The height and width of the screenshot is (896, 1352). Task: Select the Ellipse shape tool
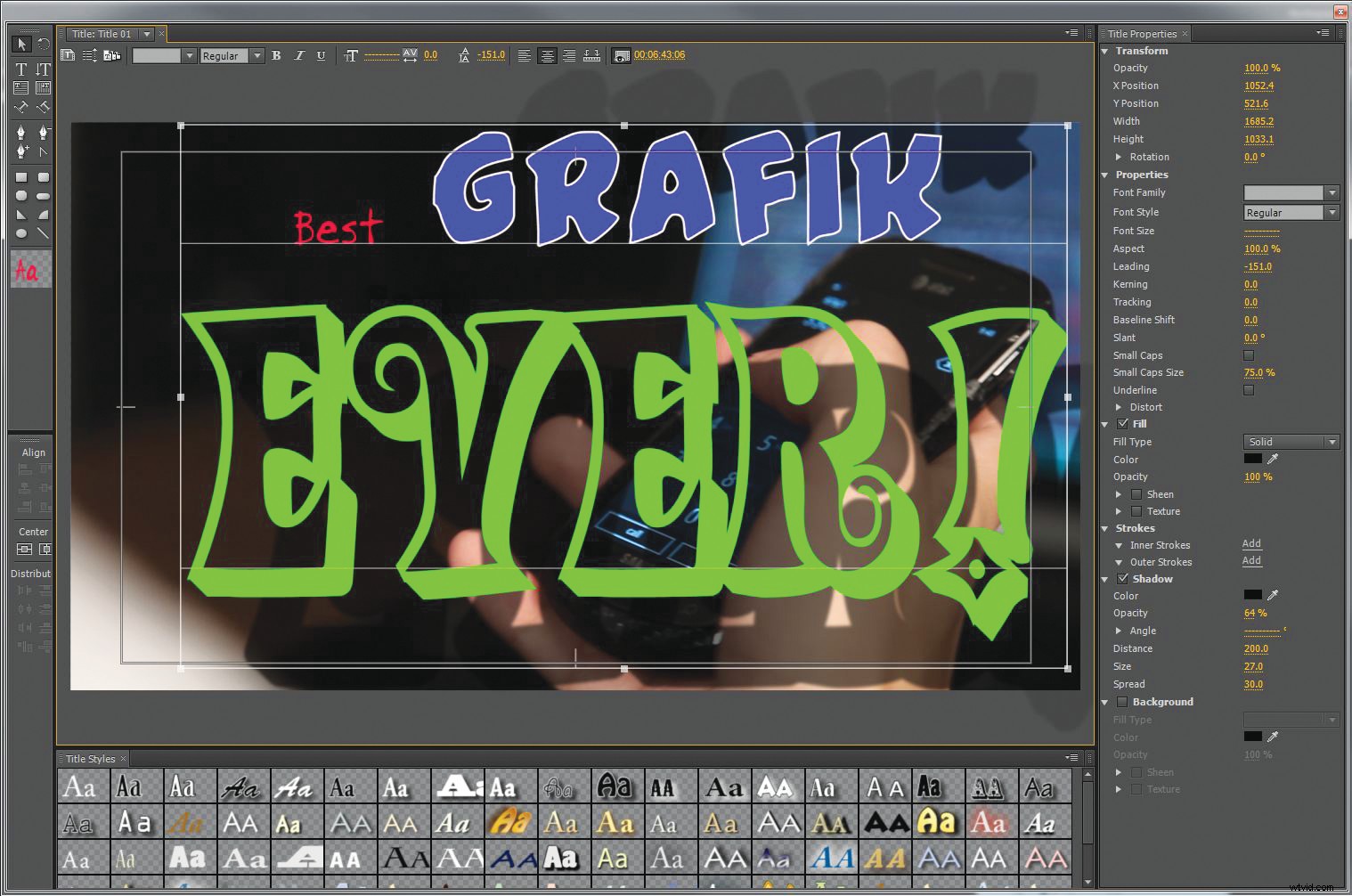[21, 234]
